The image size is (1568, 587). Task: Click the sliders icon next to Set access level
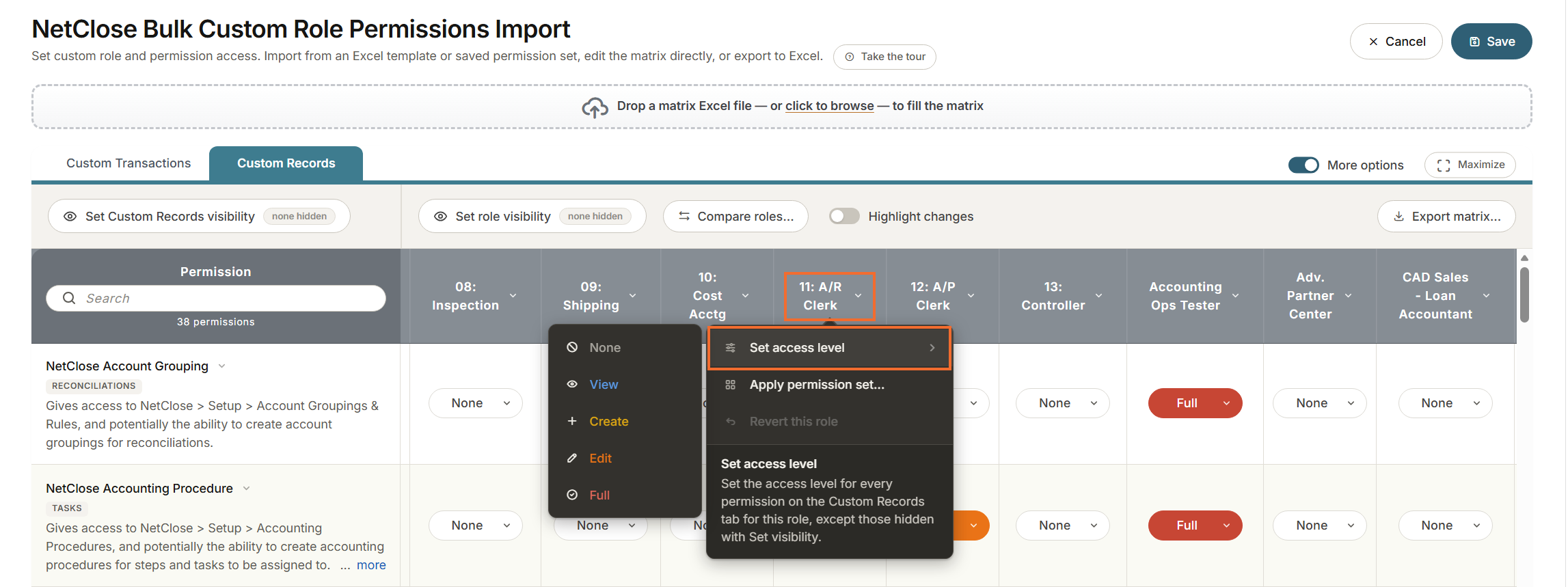pyautogui.click(x=731, y=348)
